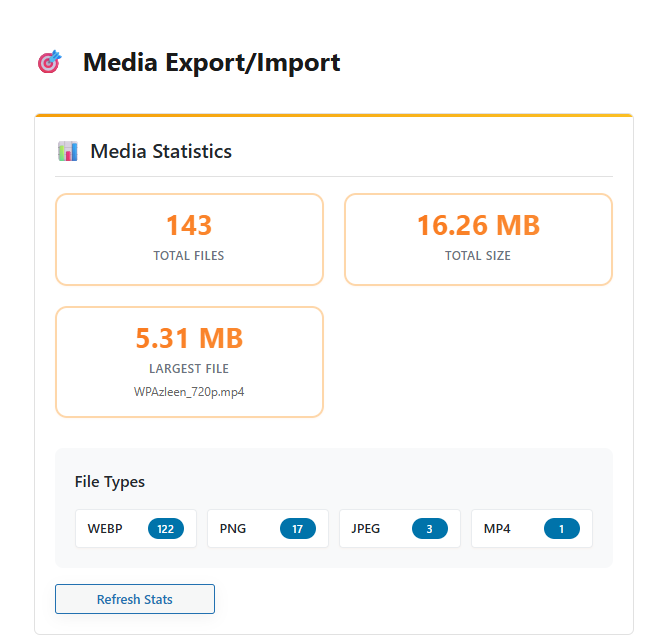The width and height of the screenshot is (666, 641).
Task: Click the Media Statistics section heading
Action: 161,152
